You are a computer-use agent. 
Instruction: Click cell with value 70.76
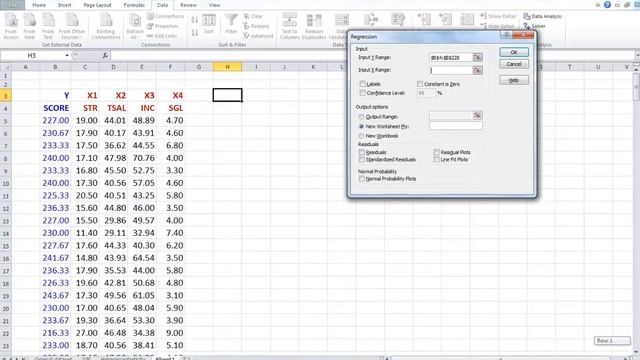pyautogui.click(x=142, y=158)
